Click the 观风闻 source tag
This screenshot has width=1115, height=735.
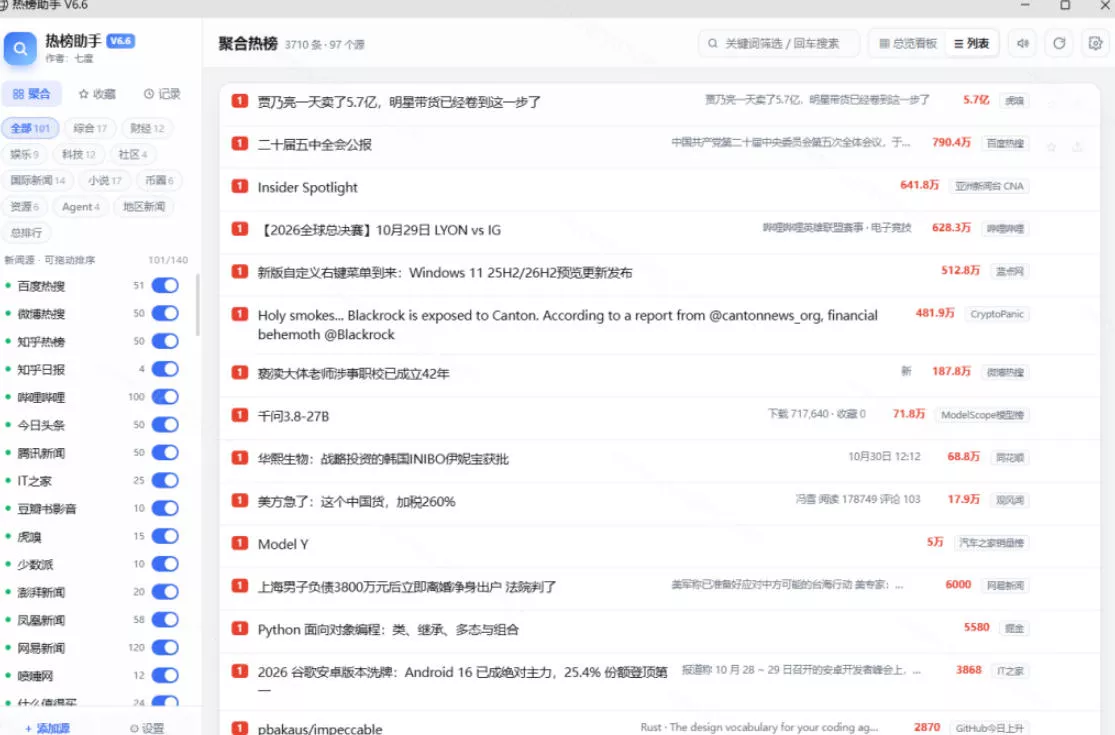[1009, 500]
